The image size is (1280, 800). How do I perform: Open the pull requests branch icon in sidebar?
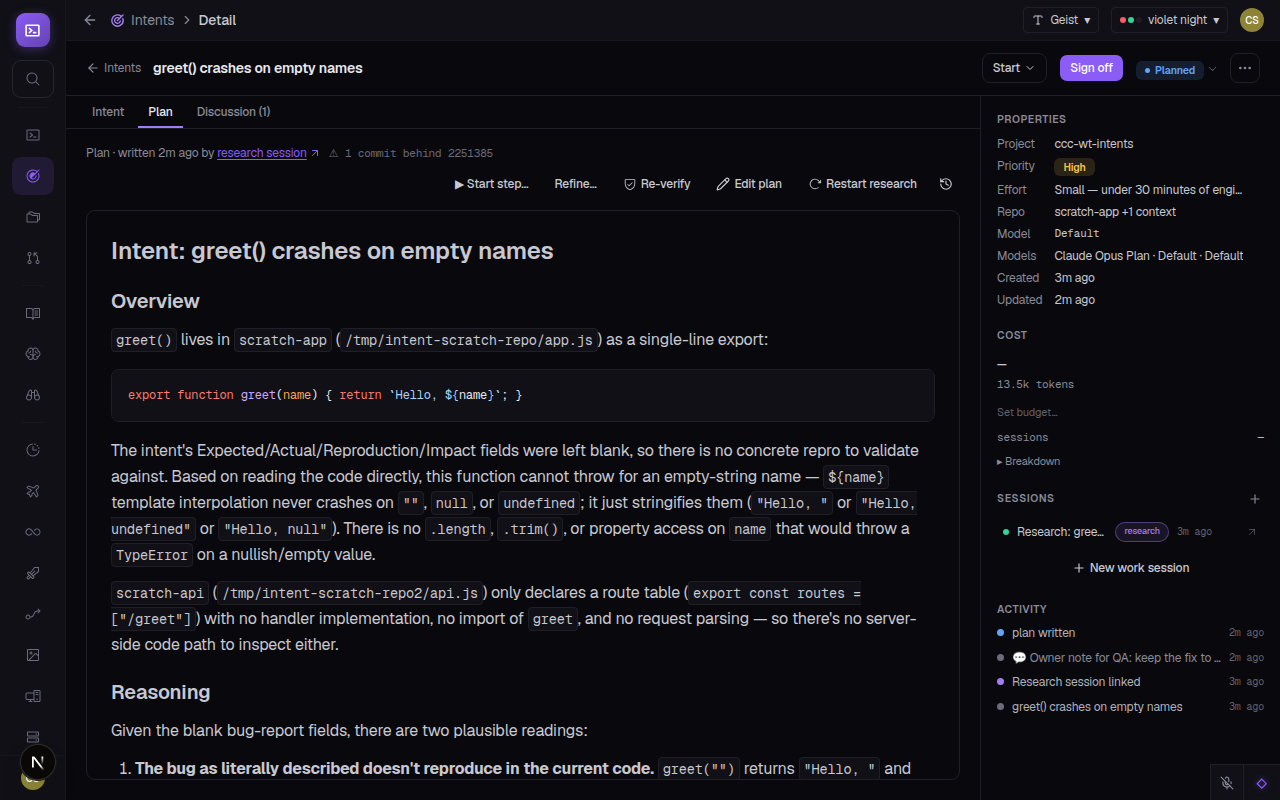33,258
